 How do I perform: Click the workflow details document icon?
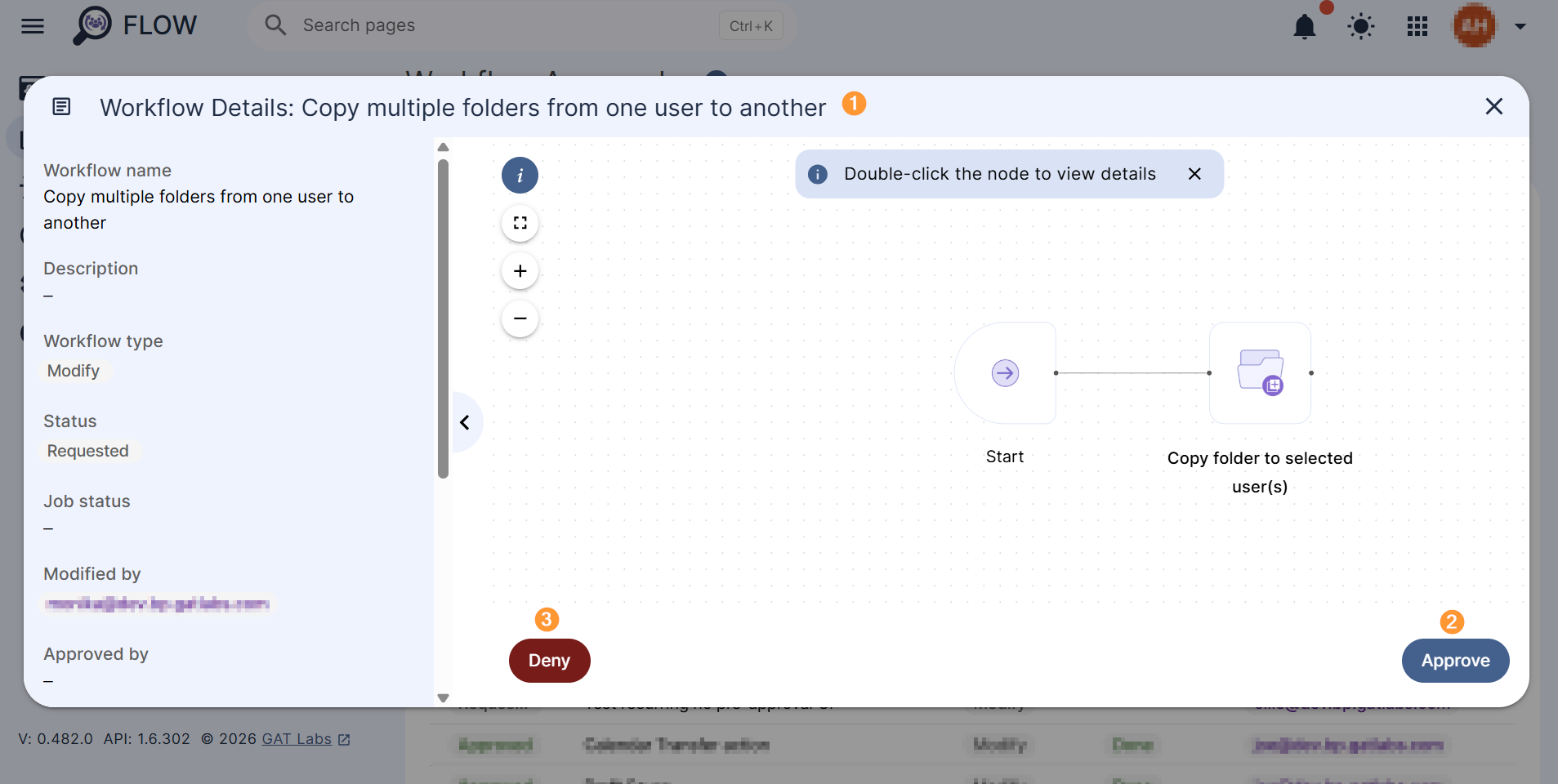point(61,106)
